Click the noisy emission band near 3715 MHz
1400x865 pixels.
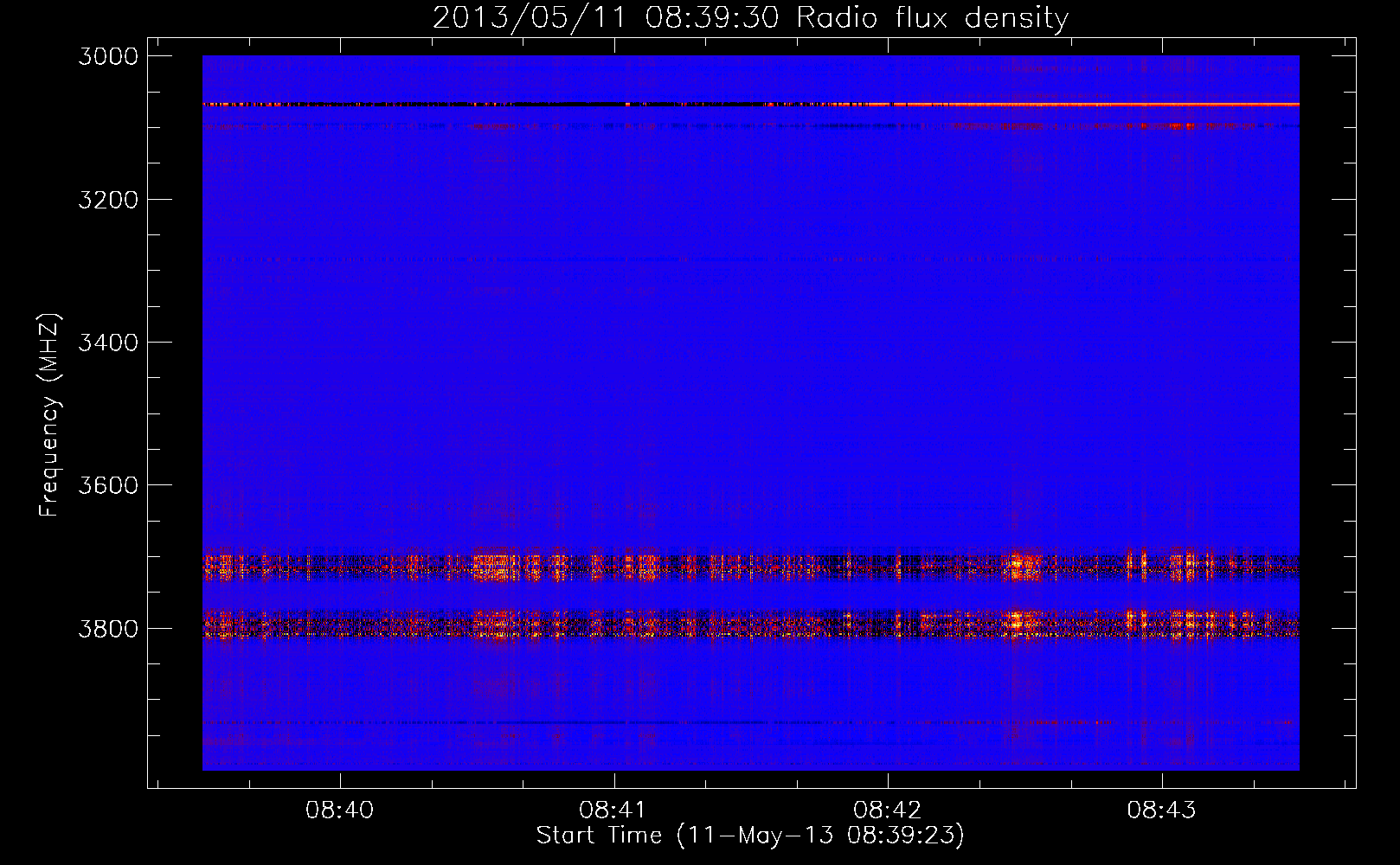click(x=750, y=567)
